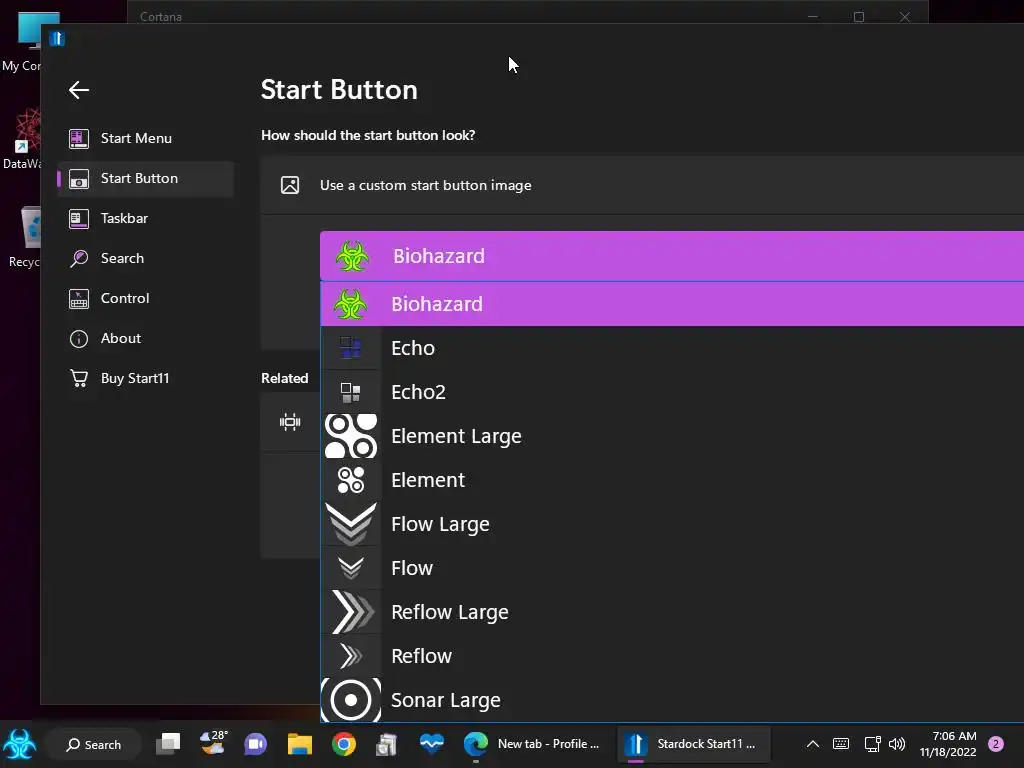The image size is (1024, 768).
Task: Click the Taskbar sidebar icon
Action: [x=79, y=218]
